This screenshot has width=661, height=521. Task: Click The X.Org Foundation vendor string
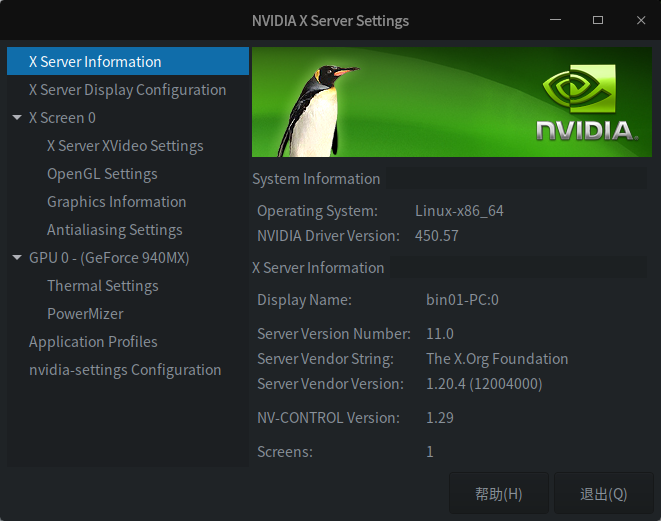(497, 359)
